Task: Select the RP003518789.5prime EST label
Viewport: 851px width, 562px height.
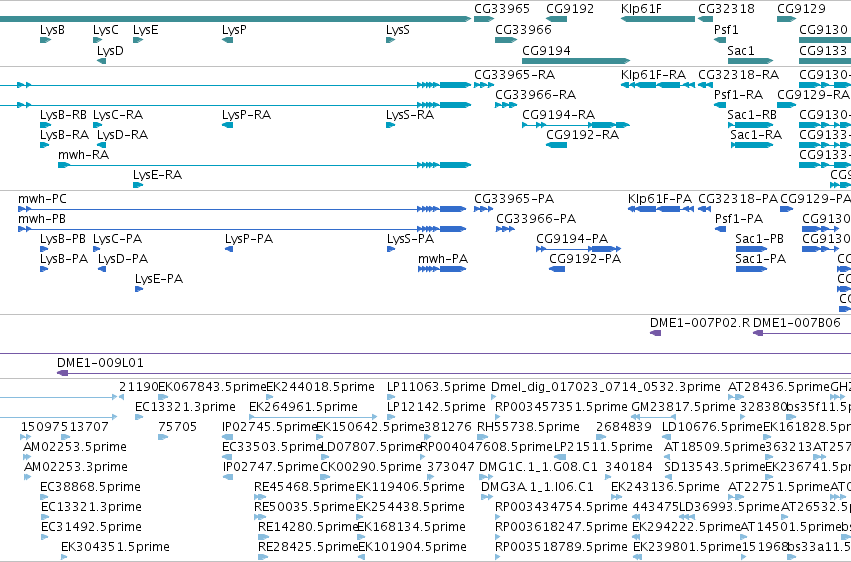Action: (561, 547)
